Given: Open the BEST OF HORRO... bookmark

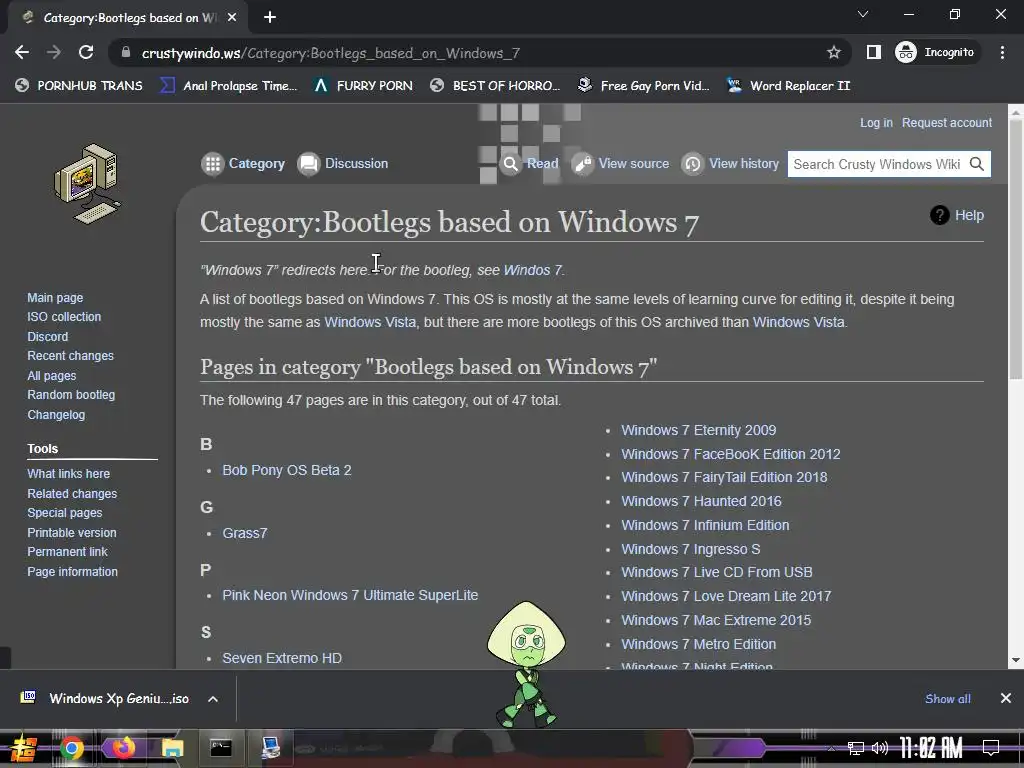Looking at the screenshot, I should pyautogui.click(x=495, y=86).
